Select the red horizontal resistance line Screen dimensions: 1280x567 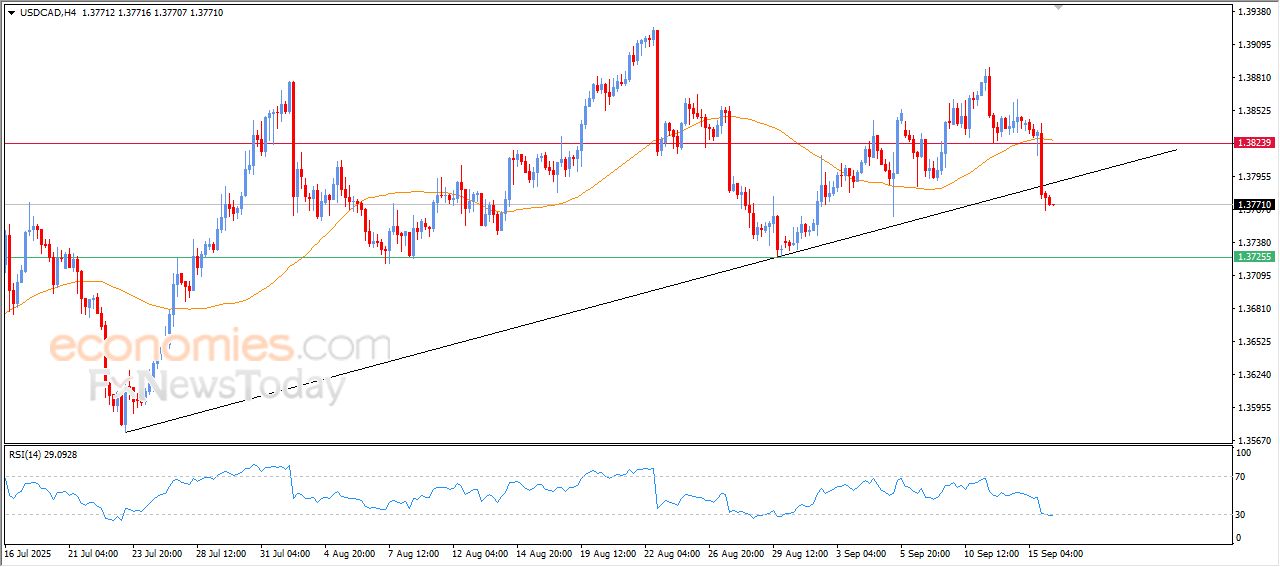400,143
